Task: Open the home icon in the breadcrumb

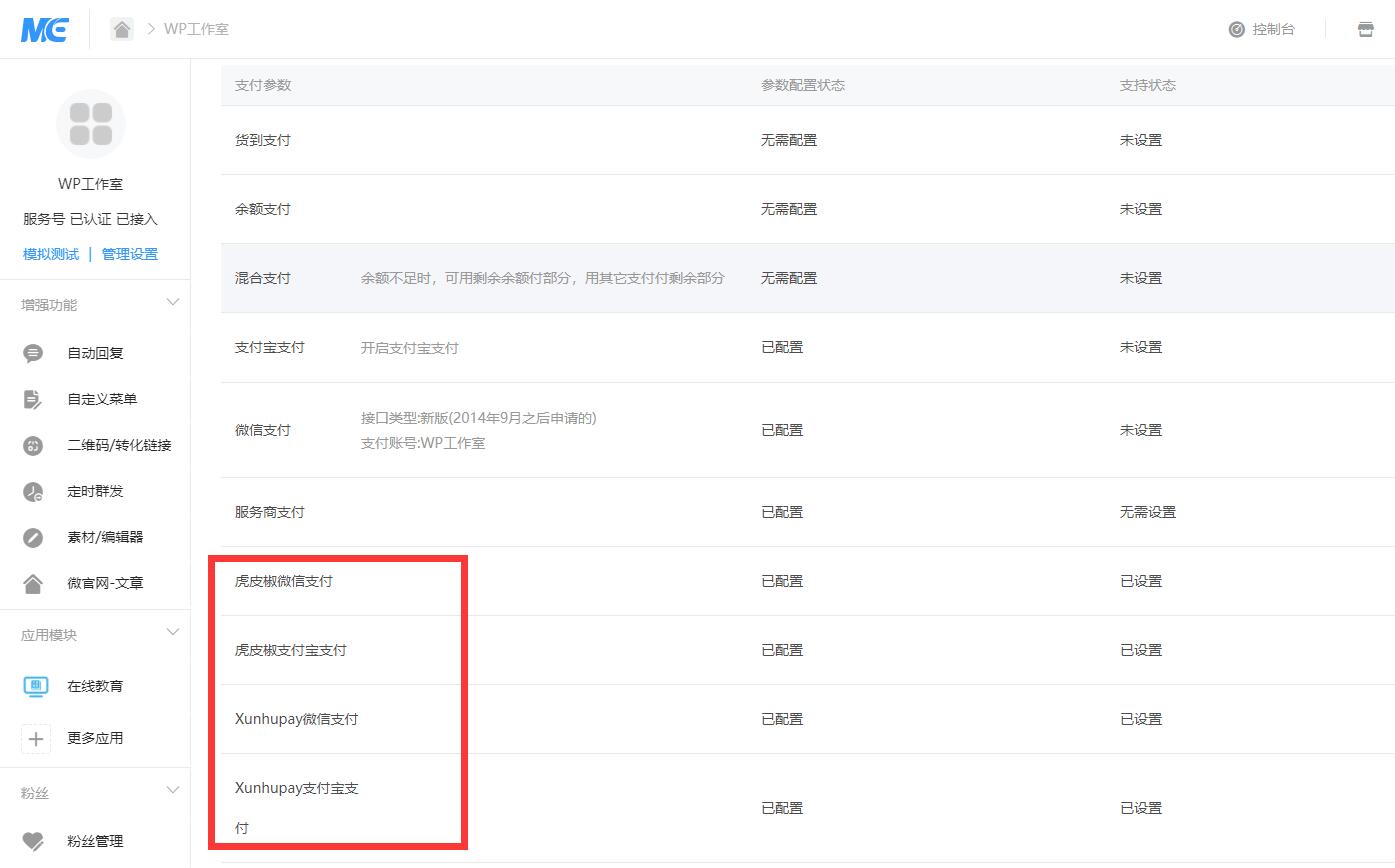Action: 122,29
